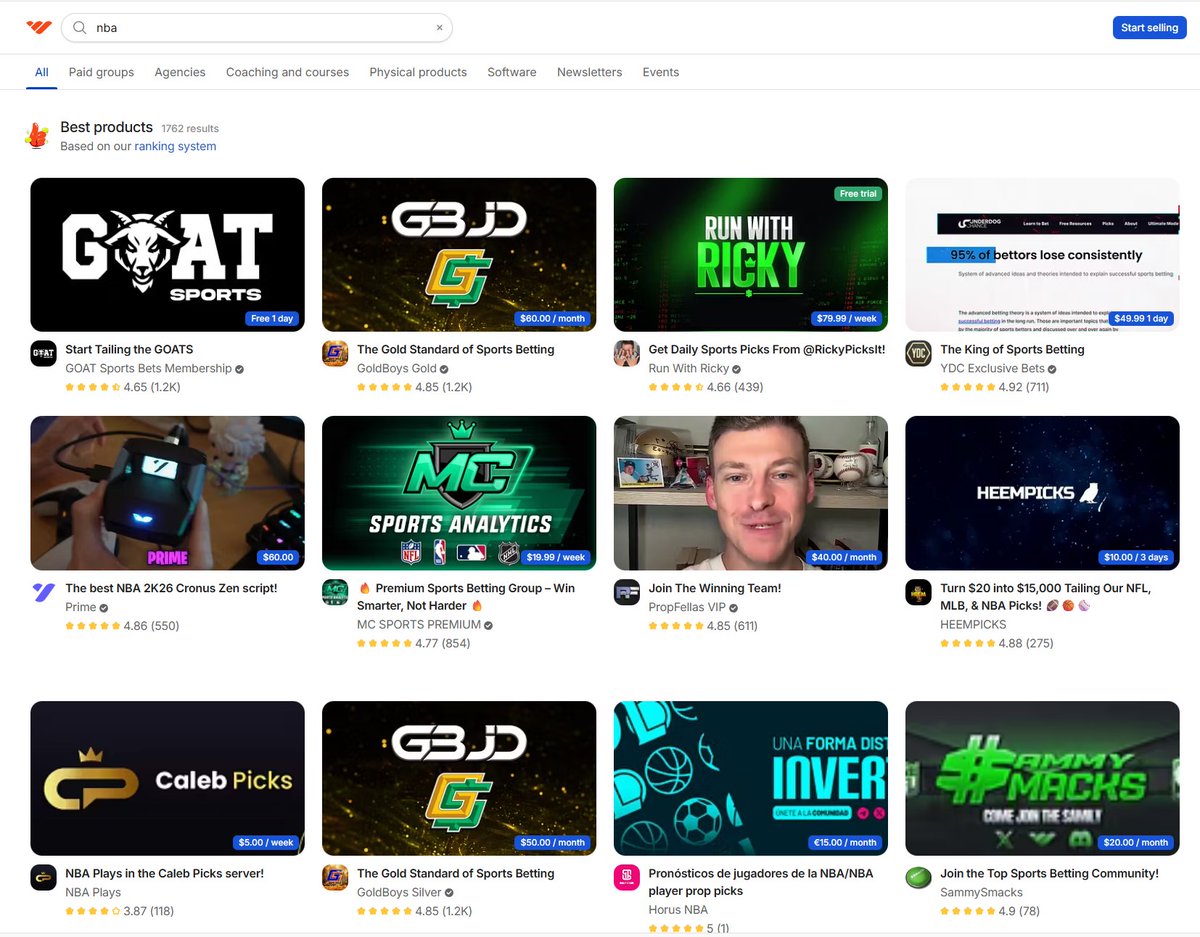The image size is (1200, 937).
Task: Click the search magnifier icon
Action: tap(80, 28)
